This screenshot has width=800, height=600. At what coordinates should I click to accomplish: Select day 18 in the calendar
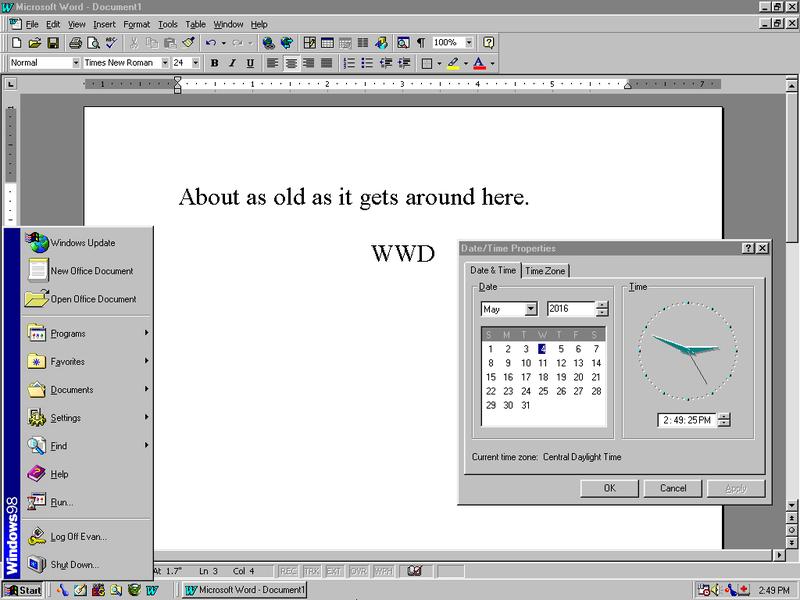pyautogui.click(x=543, y=377)
